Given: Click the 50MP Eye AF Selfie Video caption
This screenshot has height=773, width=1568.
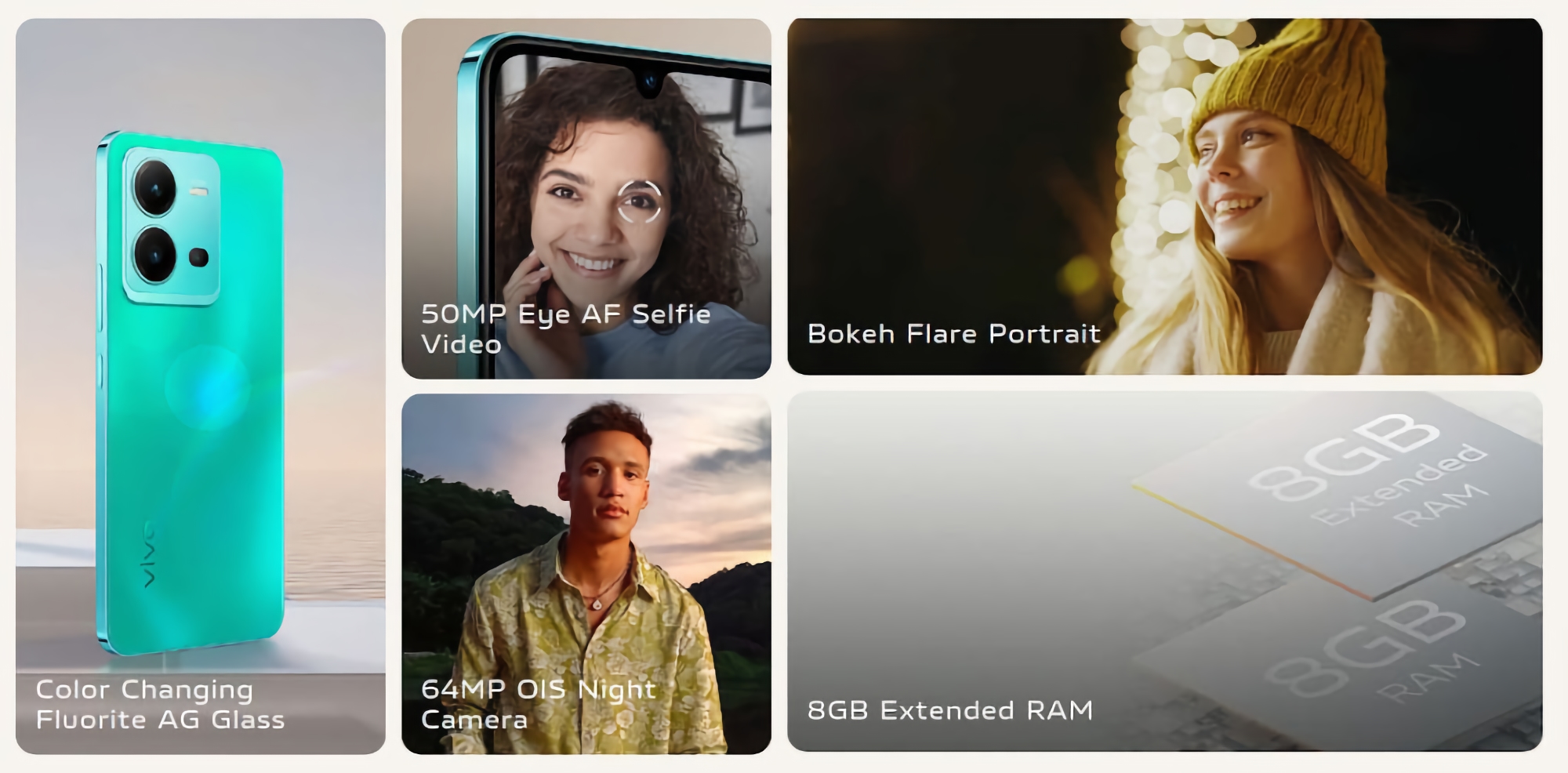Looking at the screenshot, I should (x=566, y=328).
